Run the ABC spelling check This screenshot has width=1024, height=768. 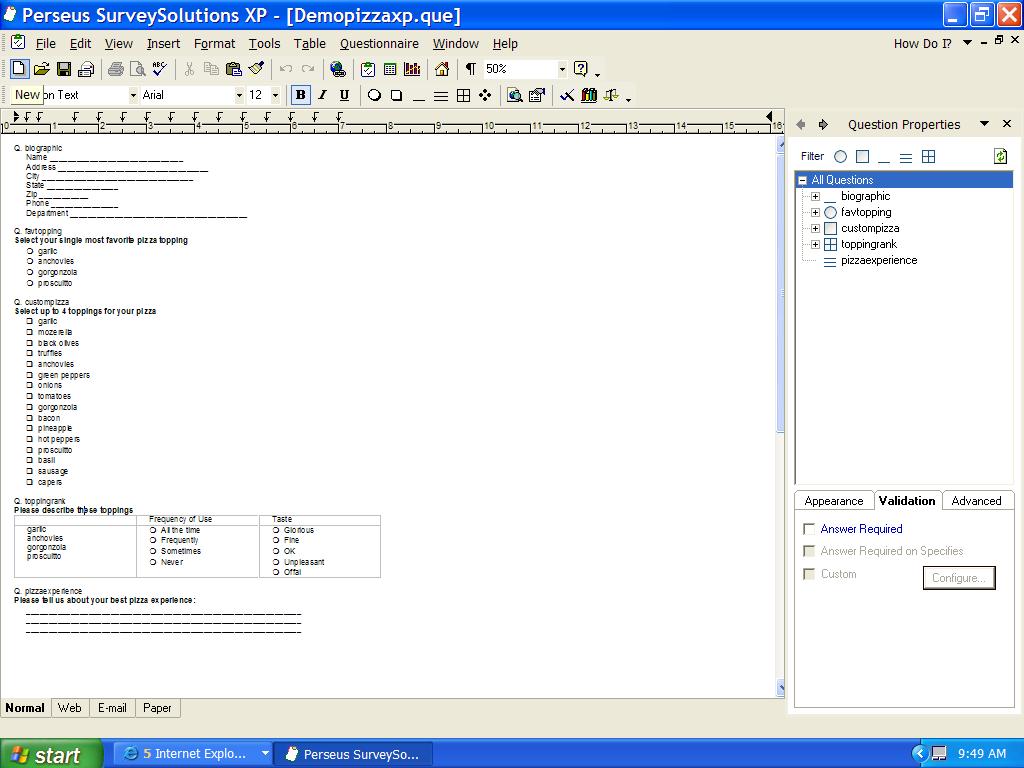coord(159,69)
